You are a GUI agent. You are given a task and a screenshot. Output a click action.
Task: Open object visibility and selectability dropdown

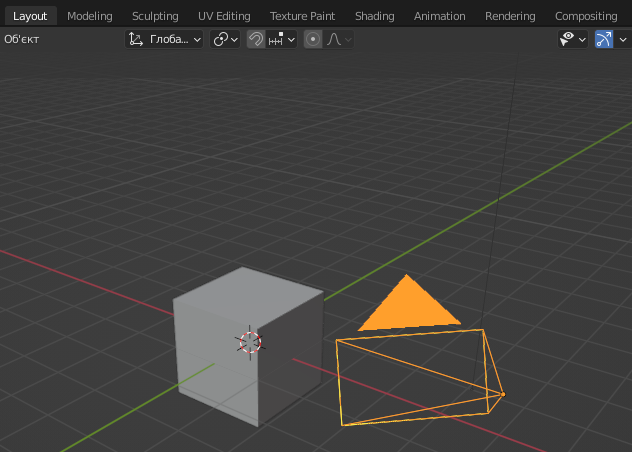pyautogui.click(x=573, y=40)
